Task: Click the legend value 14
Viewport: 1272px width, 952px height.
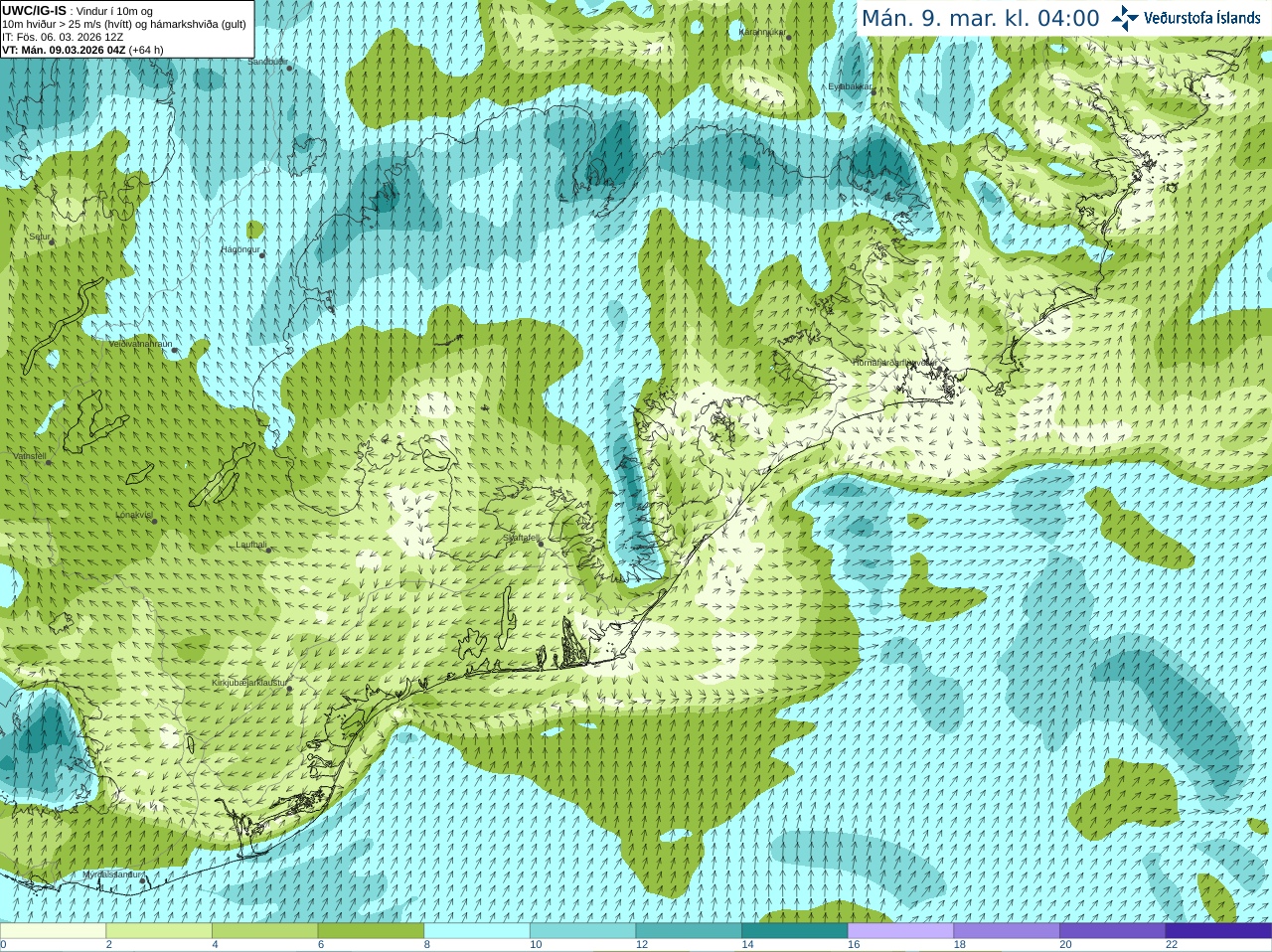Action: [747, 945]
